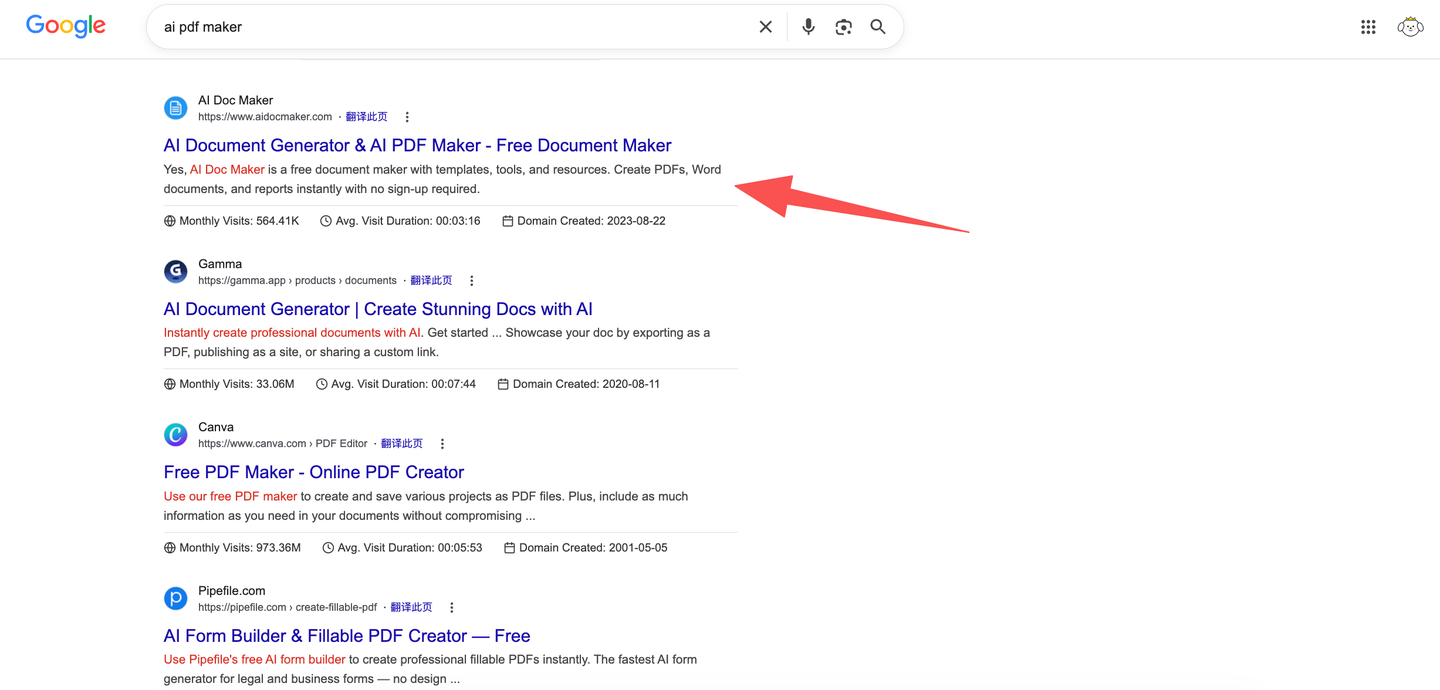The width and height of the screenshot is (1440, 690).
Task: Click calendar icon beside Domain Created 2020-08-11
Action: click(503, 384)
